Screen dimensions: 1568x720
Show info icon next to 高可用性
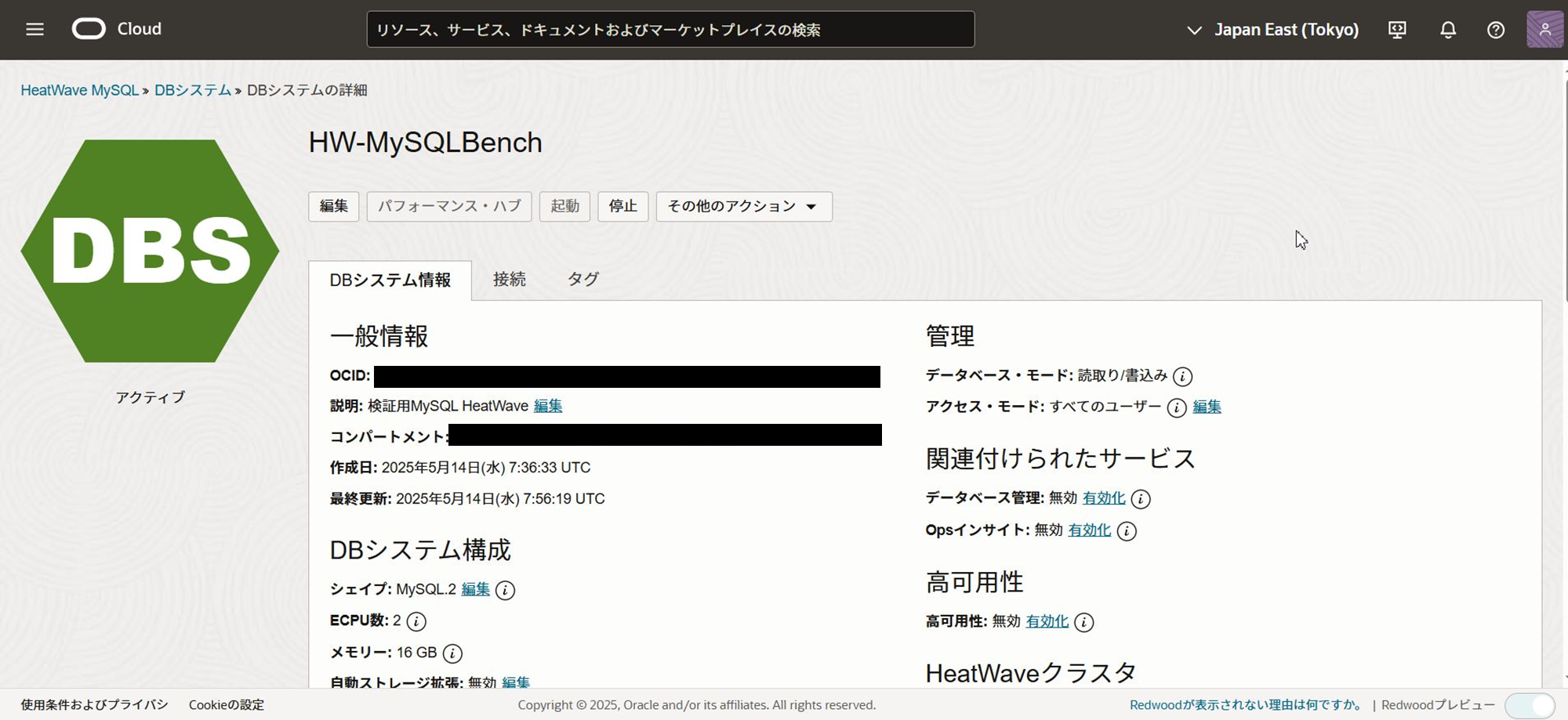1084,622
